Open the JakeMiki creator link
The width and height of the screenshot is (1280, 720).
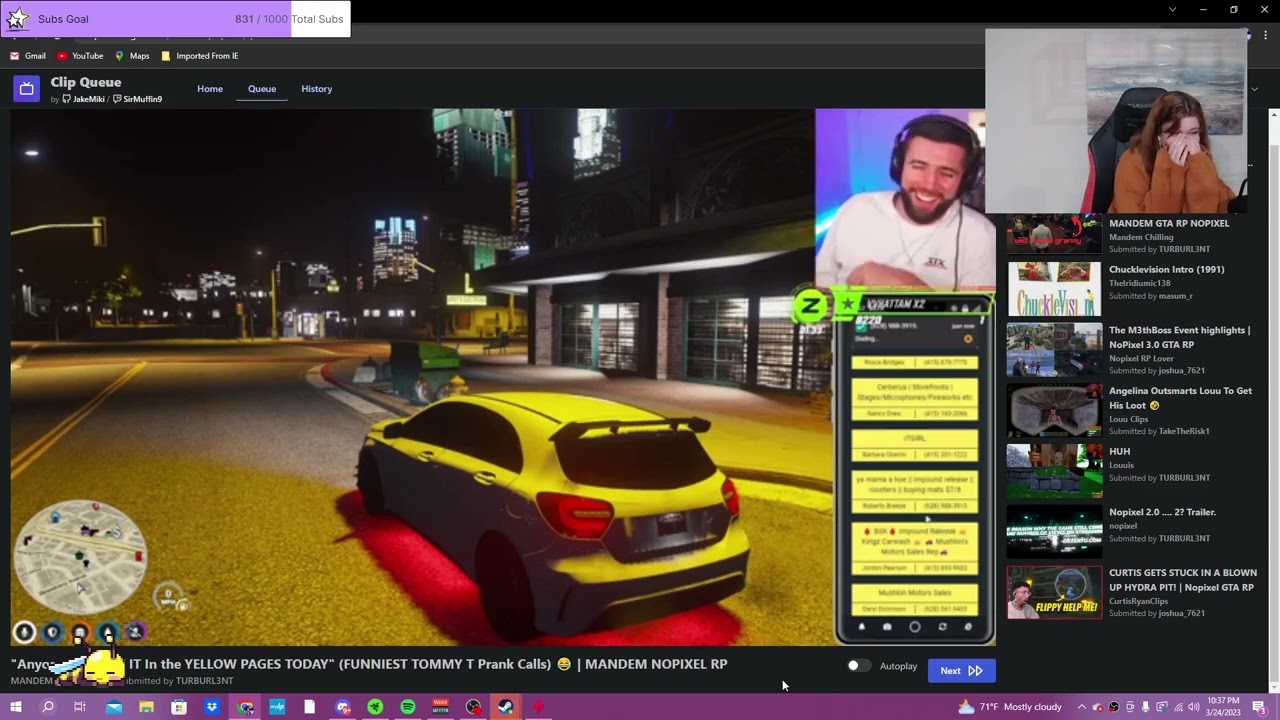83,99
